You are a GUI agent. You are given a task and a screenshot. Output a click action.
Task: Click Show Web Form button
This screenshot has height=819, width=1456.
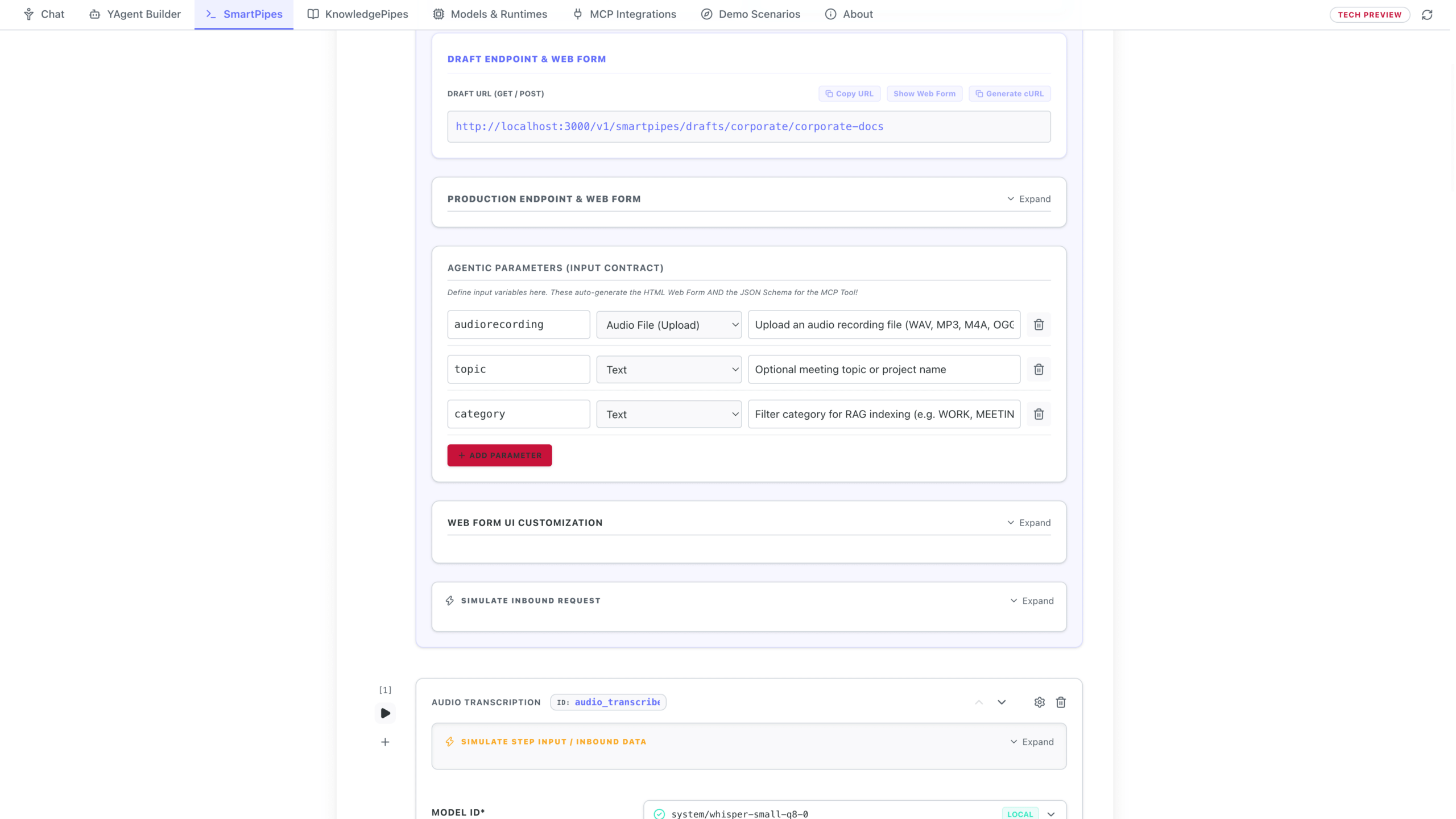coord(924,94)
